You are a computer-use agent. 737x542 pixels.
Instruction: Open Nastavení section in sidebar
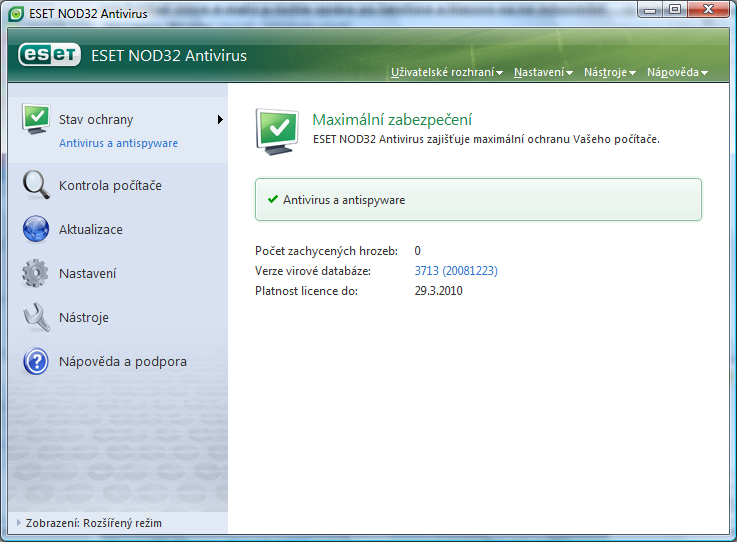click(87, 273)
